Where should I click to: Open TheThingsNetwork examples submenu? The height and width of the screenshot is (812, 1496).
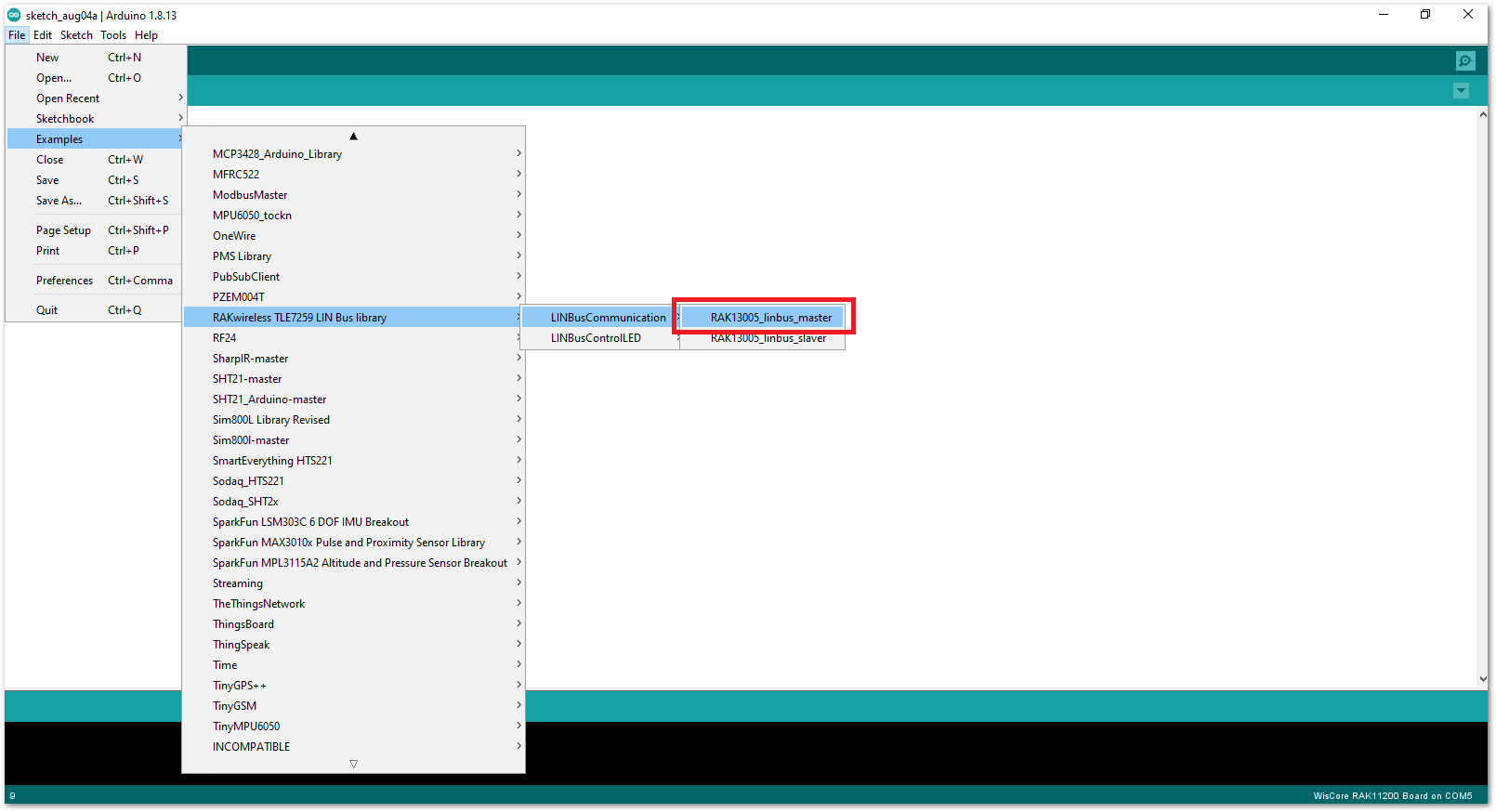tap(354, 604)
